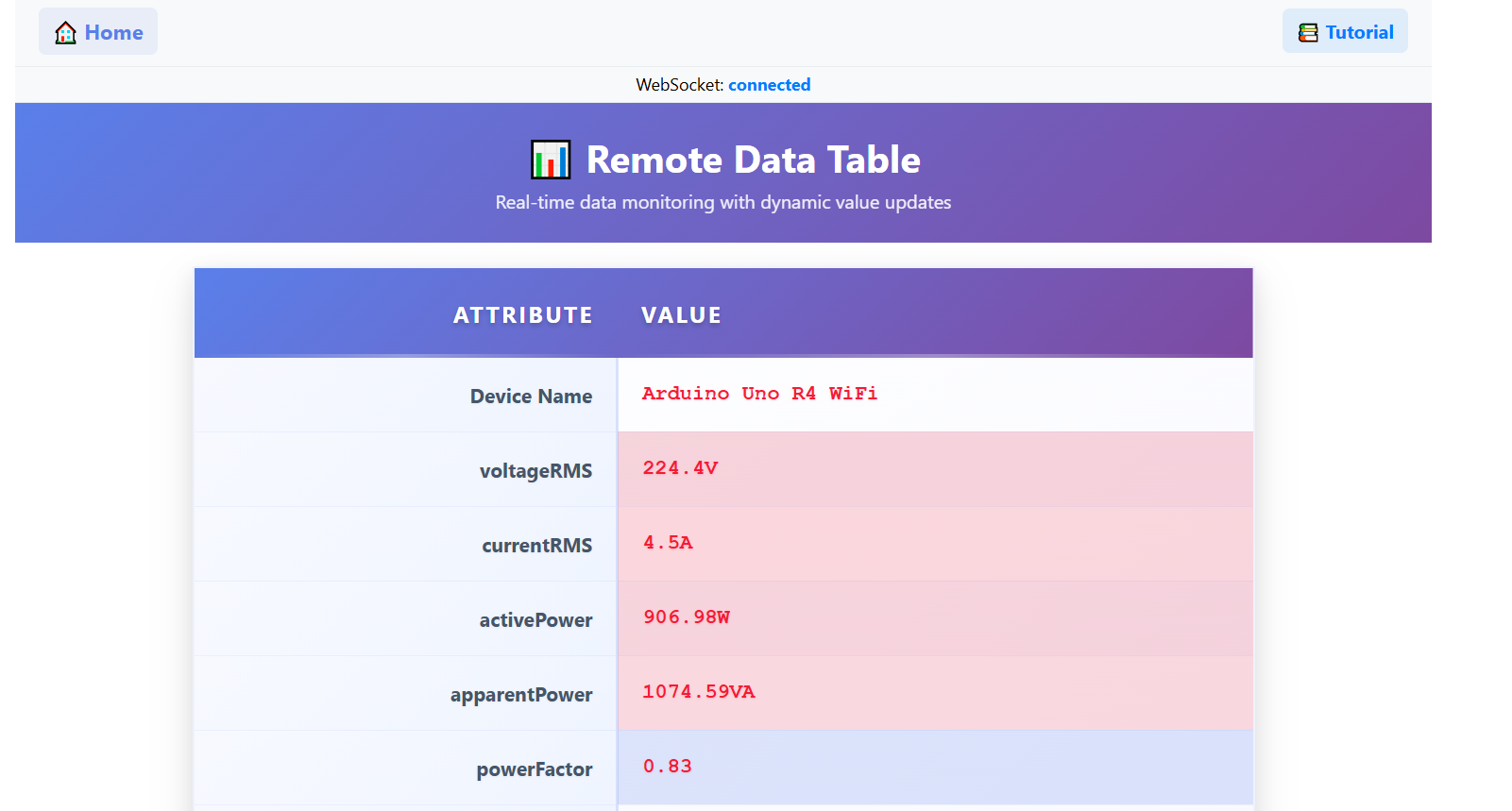Image resolution: width=1512 pixels, height=811 pixels.
Task: Click the real-time data monitoring subtitle
Action: (723, 202)
